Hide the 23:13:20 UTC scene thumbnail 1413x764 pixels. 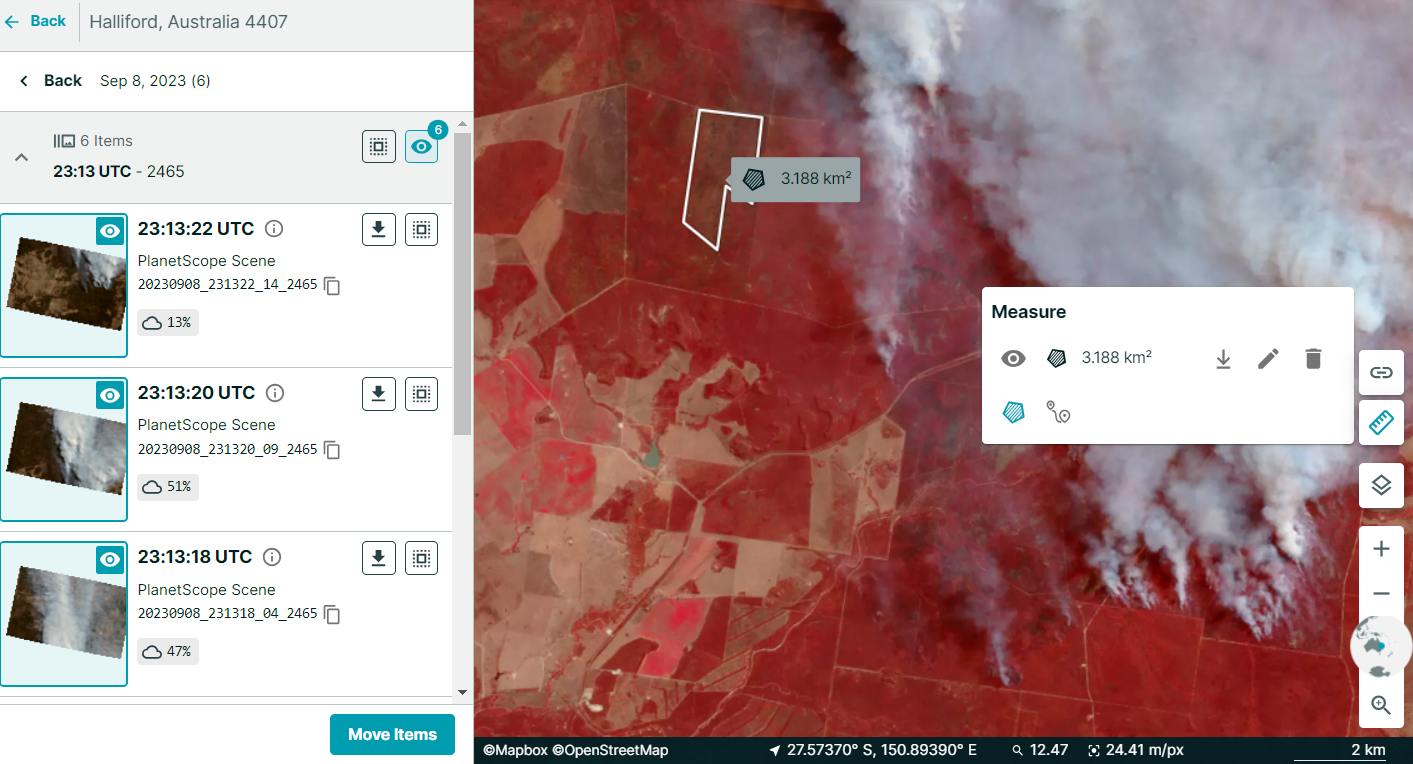pyautogui.click(x=110, y=395)
